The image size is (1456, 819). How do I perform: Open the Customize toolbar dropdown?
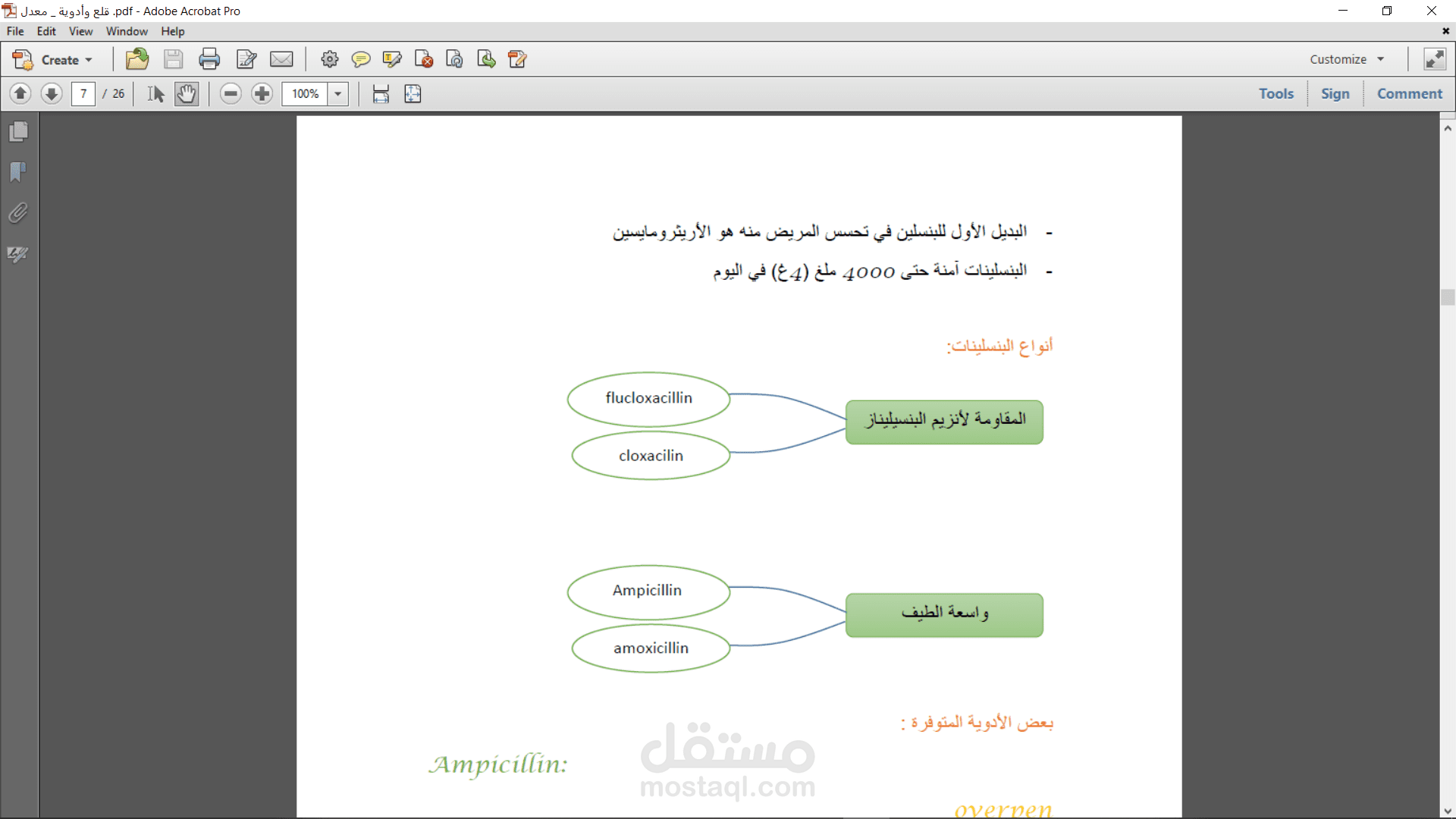coord(1347,59)
